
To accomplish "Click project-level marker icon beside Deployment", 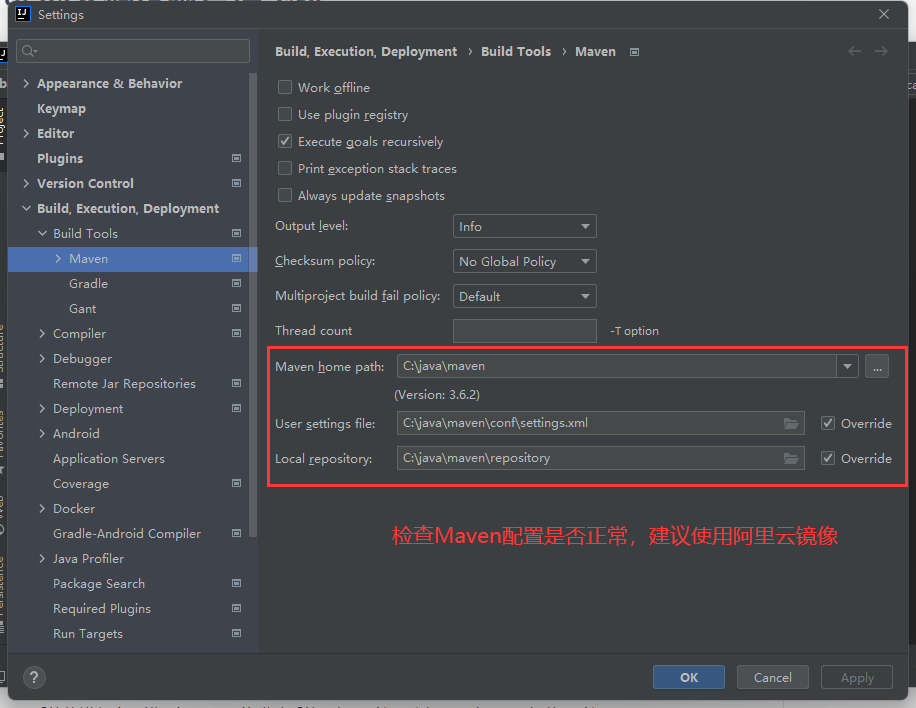I will tap(237, 408).
